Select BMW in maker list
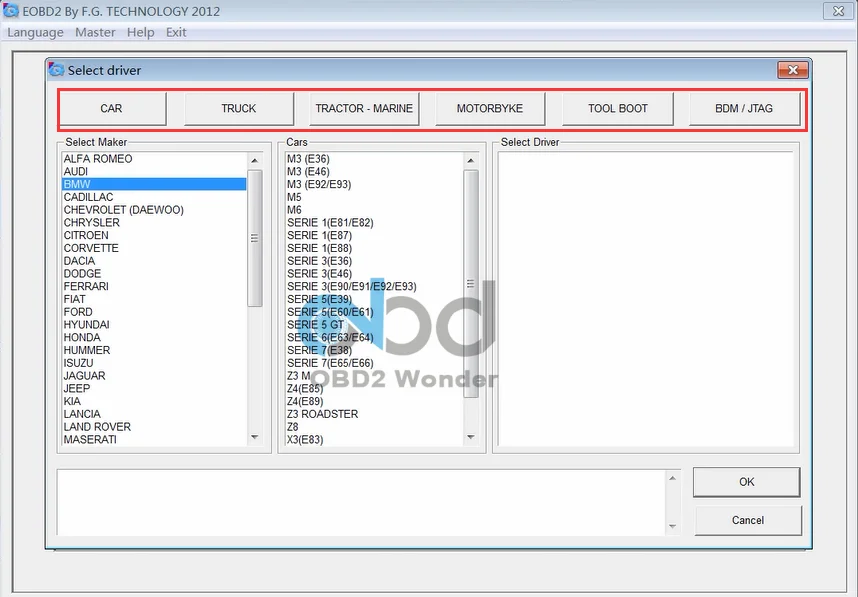 click(154, 184)
